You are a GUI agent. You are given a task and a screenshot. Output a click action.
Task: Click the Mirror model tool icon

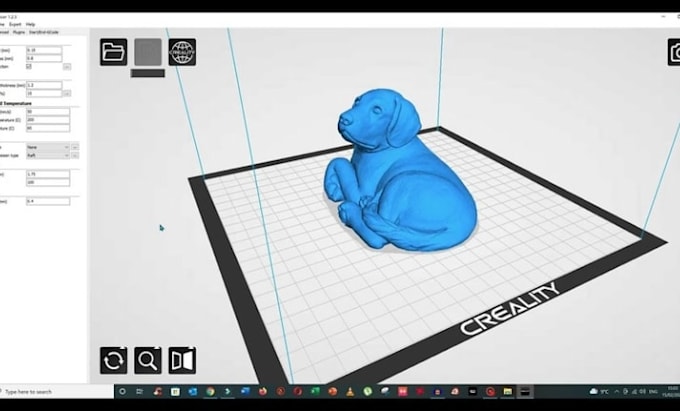coord(182,360)
